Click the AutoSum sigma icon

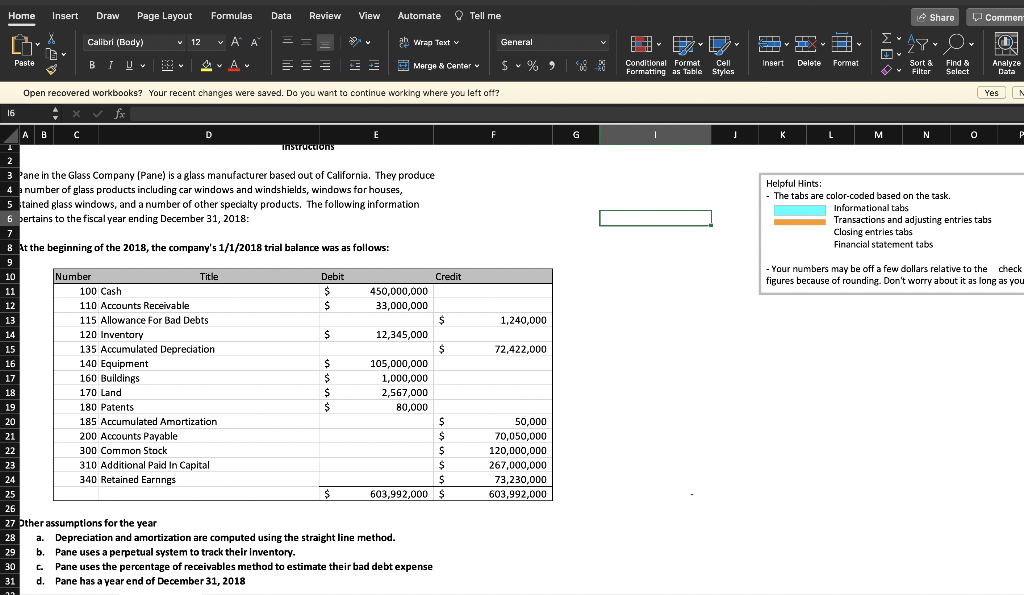886,39
